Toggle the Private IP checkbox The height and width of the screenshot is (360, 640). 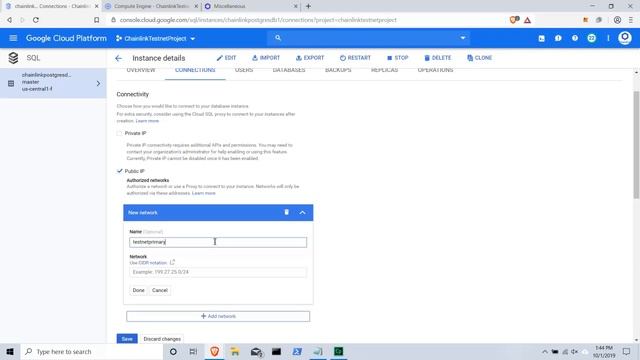[119, 133]
